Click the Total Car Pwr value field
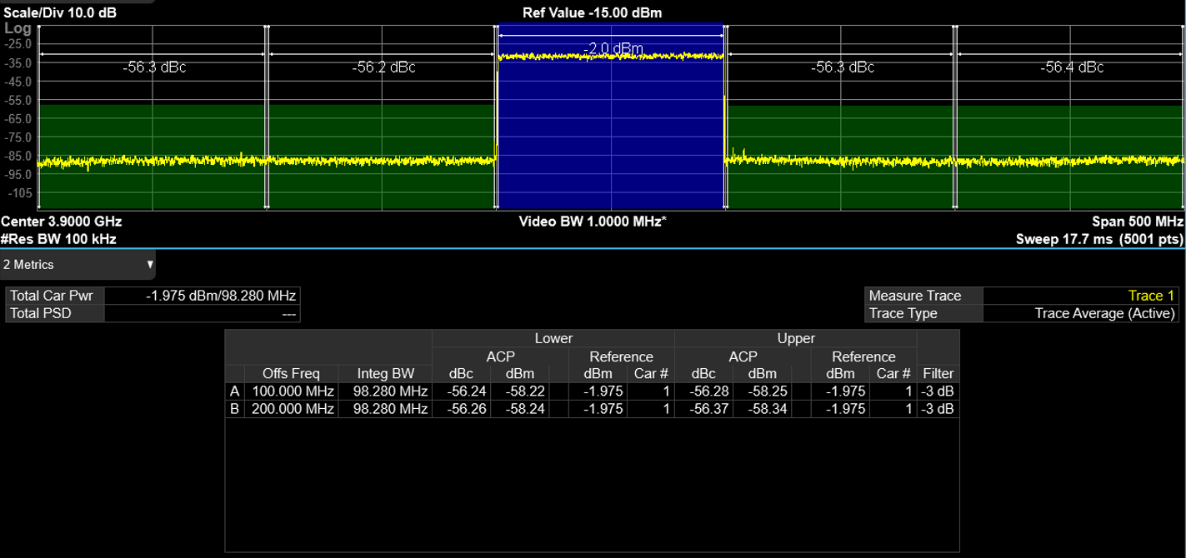This screenshot has height=558, width=1186. [x=202, y=296]
